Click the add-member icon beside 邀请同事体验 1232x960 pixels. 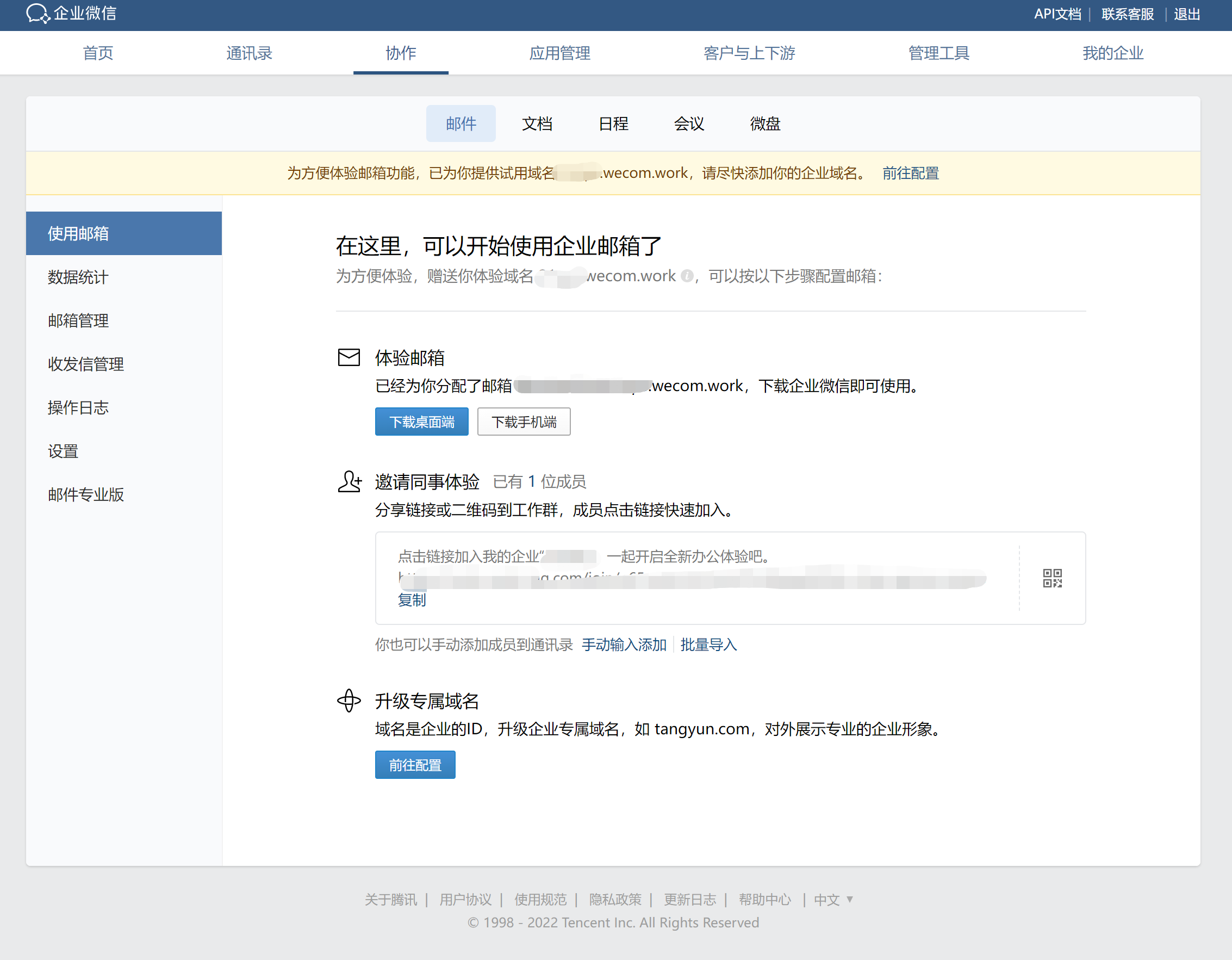pos(349,481)
